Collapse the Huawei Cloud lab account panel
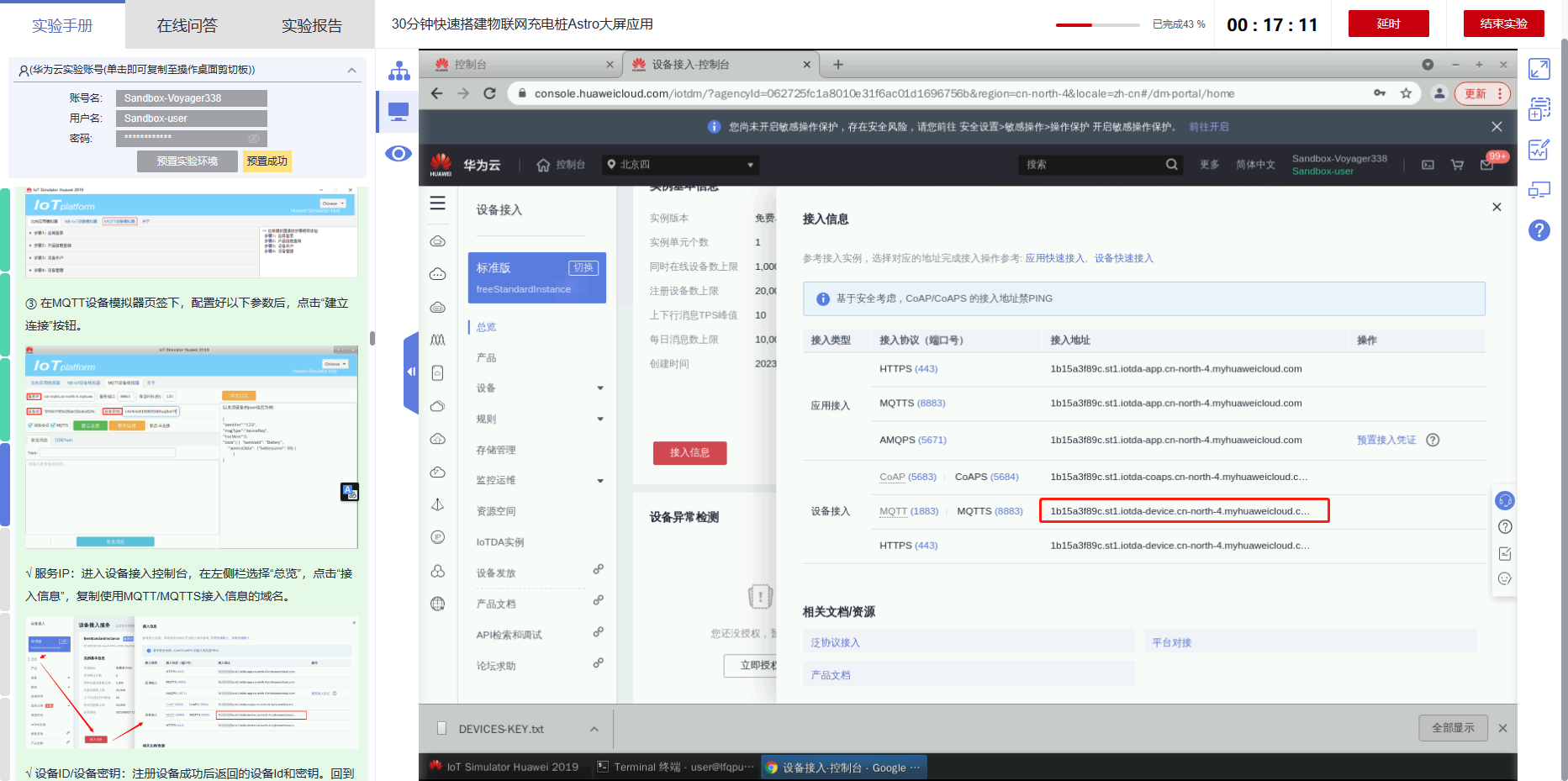The height and width of the screenshot is (781, 1568). pyautogui.click(x=351, y=70)
